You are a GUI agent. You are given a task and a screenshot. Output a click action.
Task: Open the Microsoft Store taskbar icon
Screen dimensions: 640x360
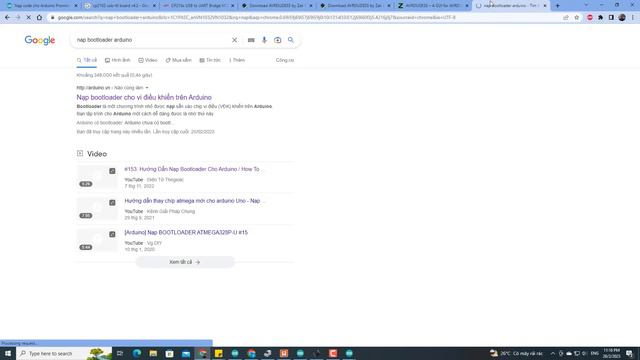[169, 353]
